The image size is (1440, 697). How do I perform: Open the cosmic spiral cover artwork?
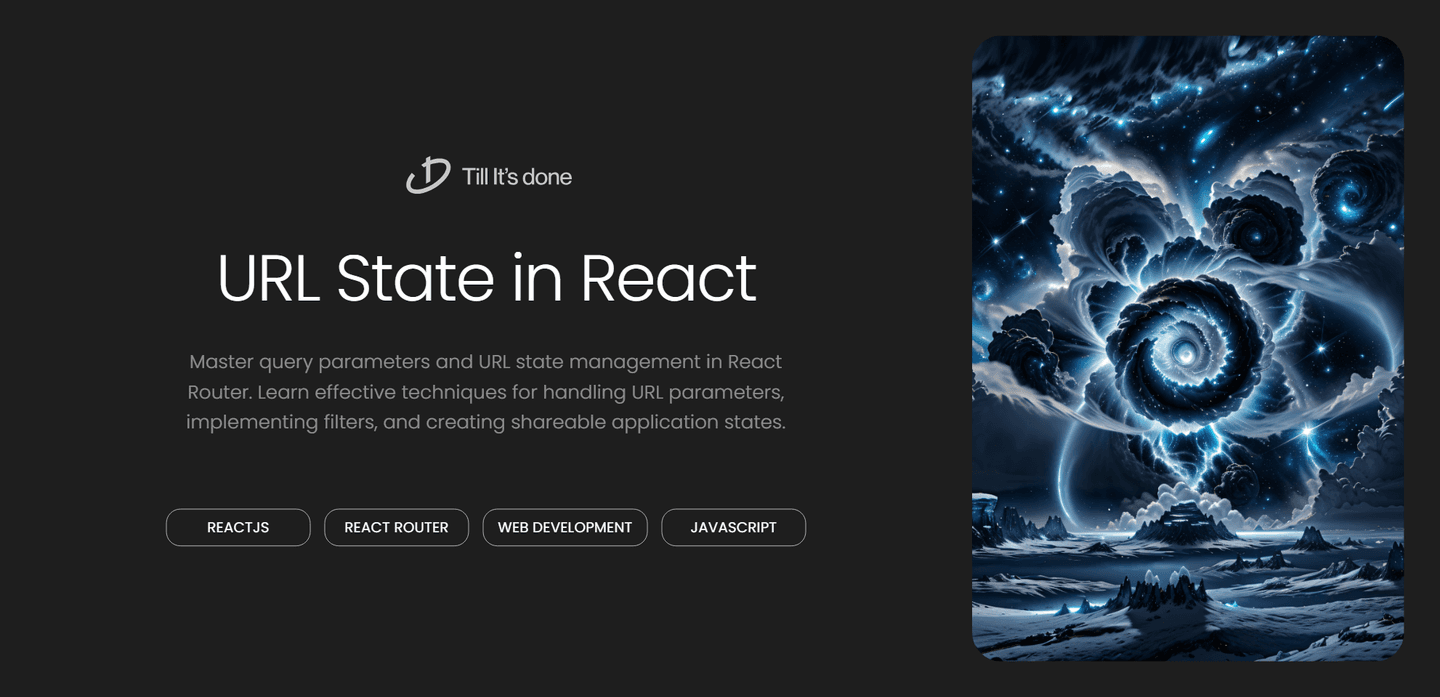pos(1187,345)
